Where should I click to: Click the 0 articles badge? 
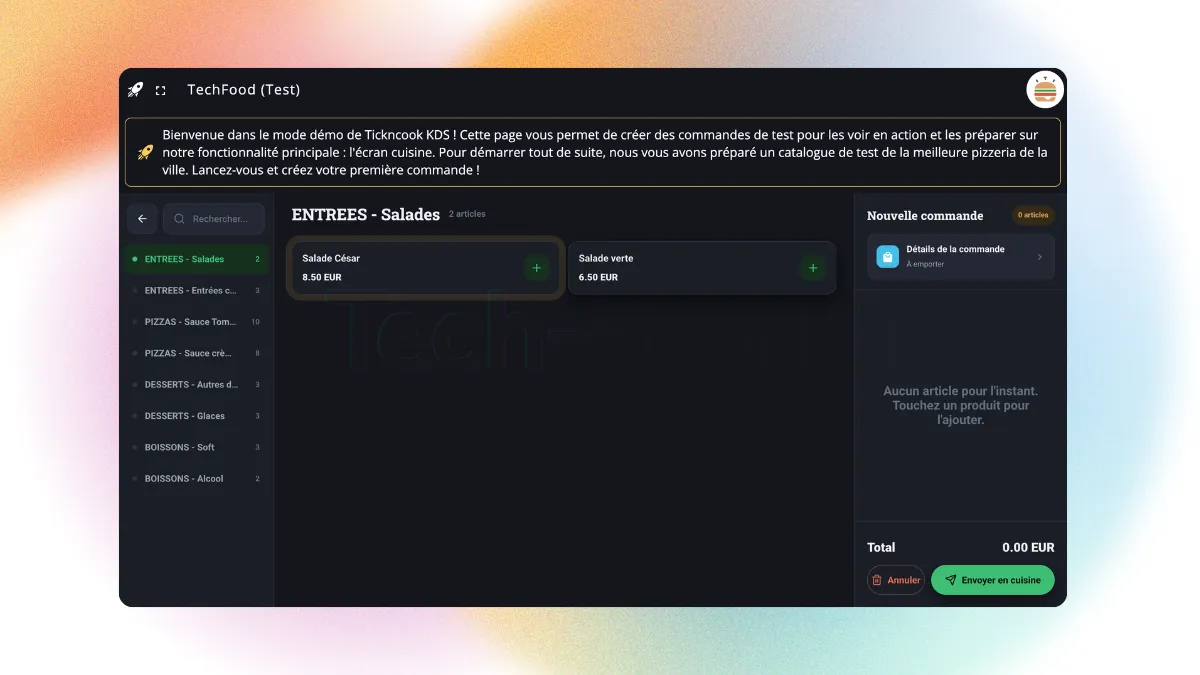coord(1034,215)
